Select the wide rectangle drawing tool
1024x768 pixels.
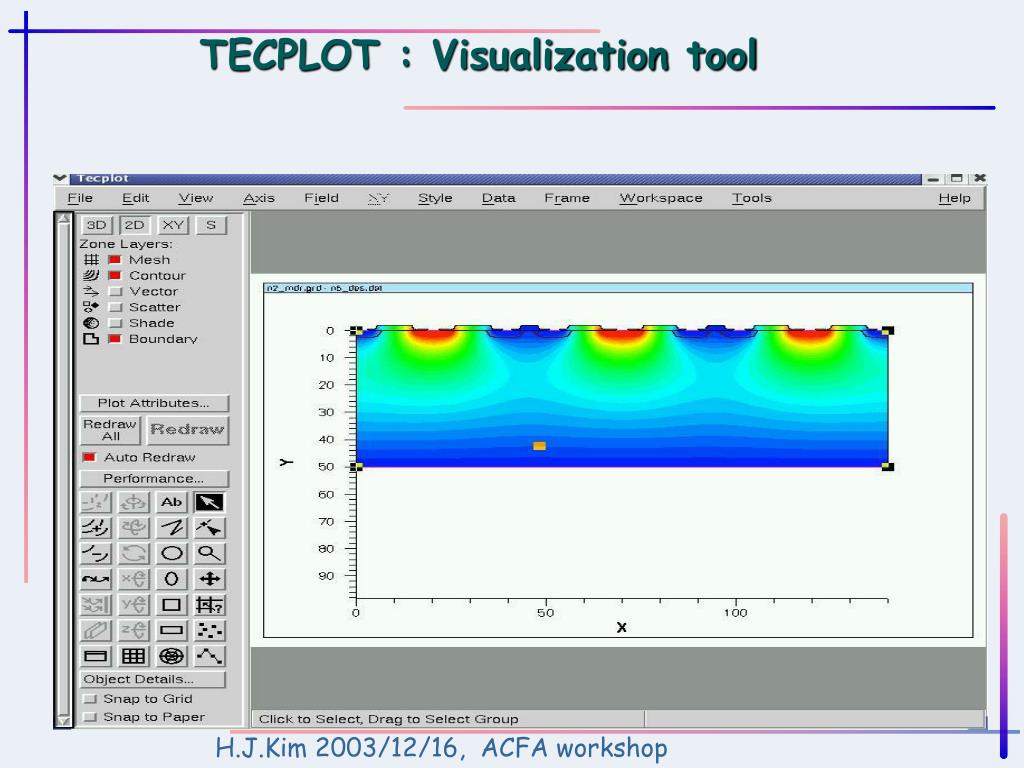pyautogui.click(x=172, y=630)
